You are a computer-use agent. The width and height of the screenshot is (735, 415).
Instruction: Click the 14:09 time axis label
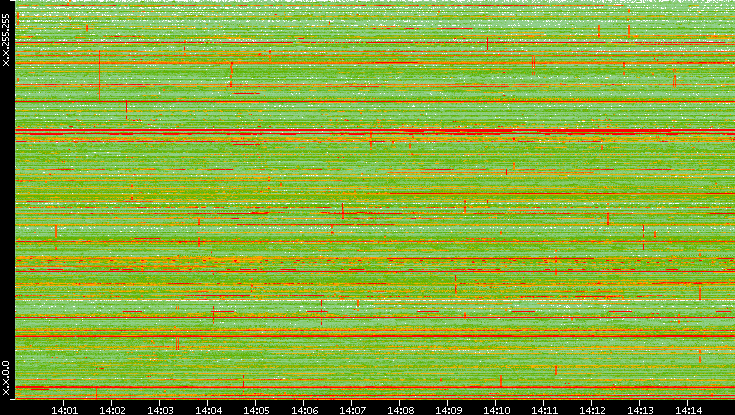[x=448, y=410]
